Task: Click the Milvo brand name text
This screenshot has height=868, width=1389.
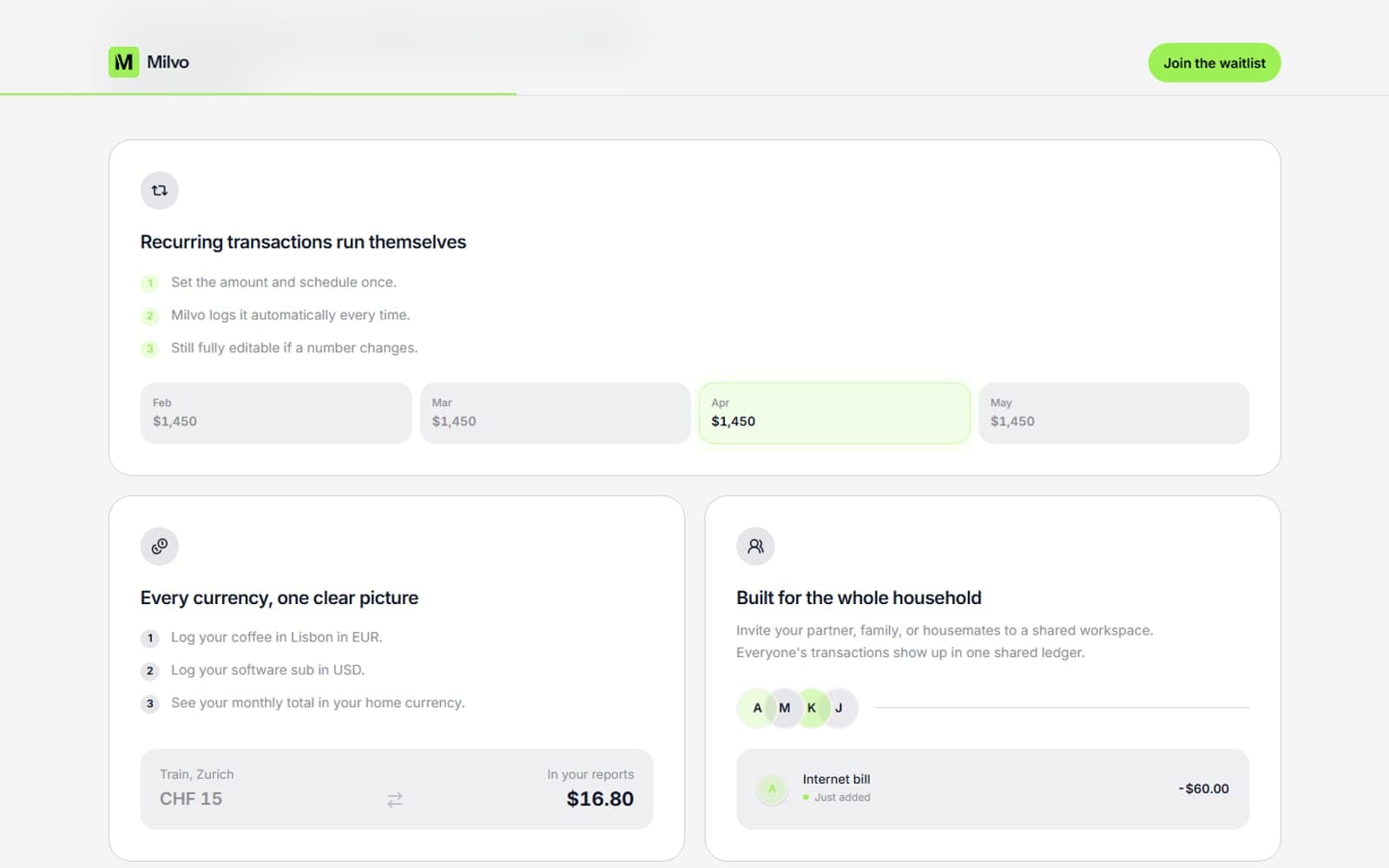Action: coord(168,62)
